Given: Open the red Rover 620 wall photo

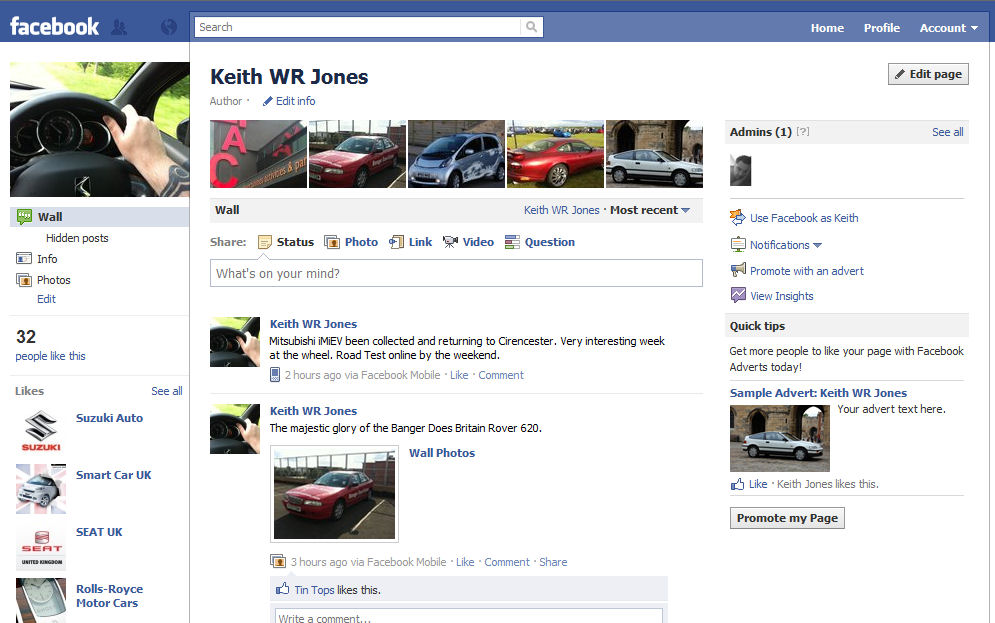Looking at the screenshot, I should pos(334,493).
